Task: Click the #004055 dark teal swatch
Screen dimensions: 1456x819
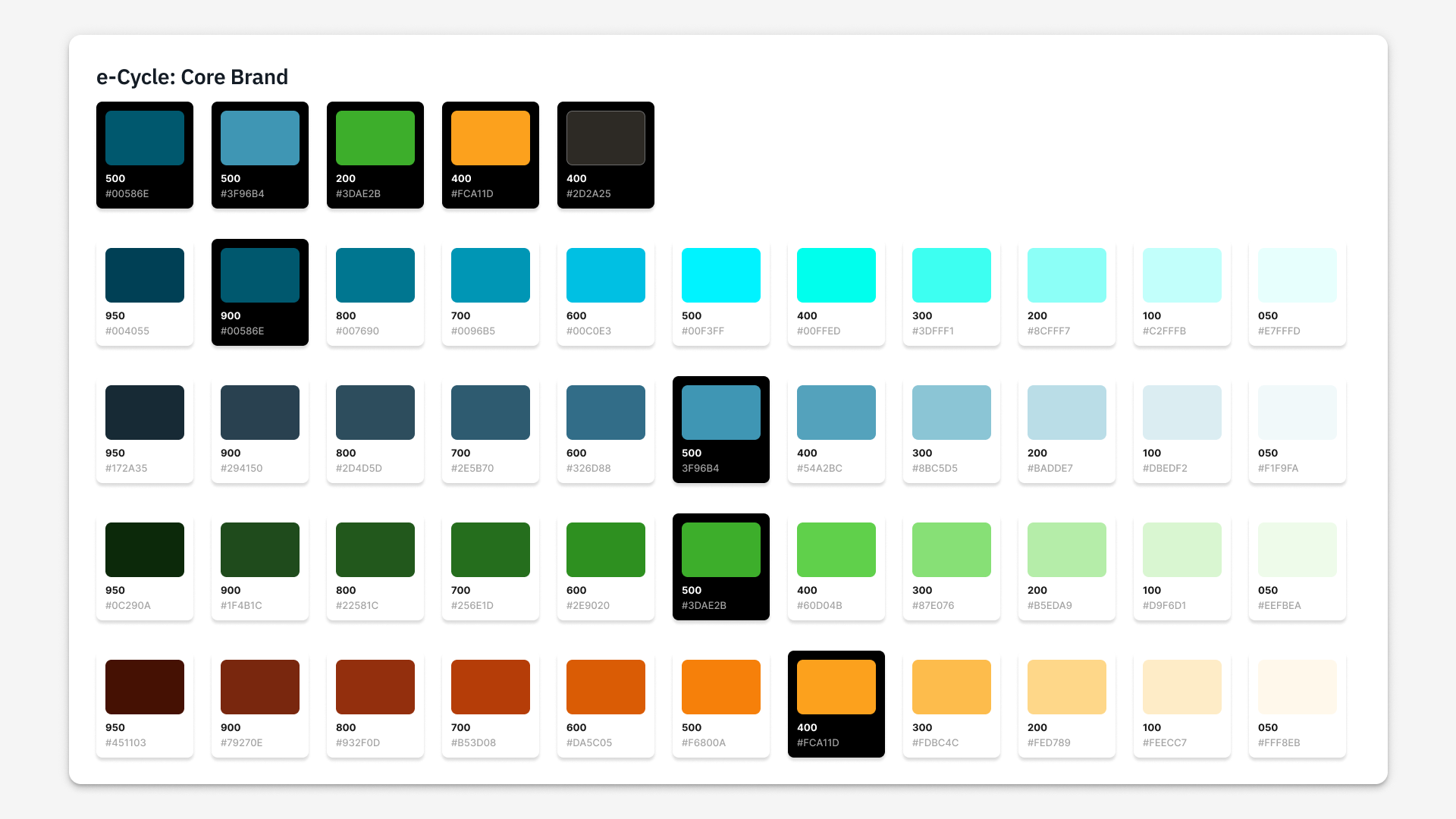Action: coord(145,275)
